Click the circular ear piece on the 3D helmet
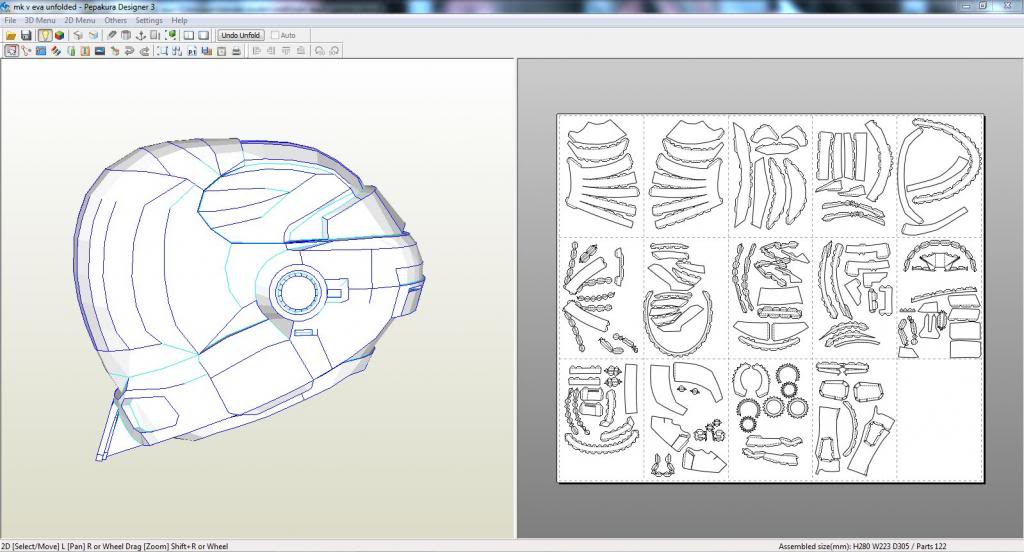The height and width of the screenshot is (552, 1024). click(x=297, y=291)
